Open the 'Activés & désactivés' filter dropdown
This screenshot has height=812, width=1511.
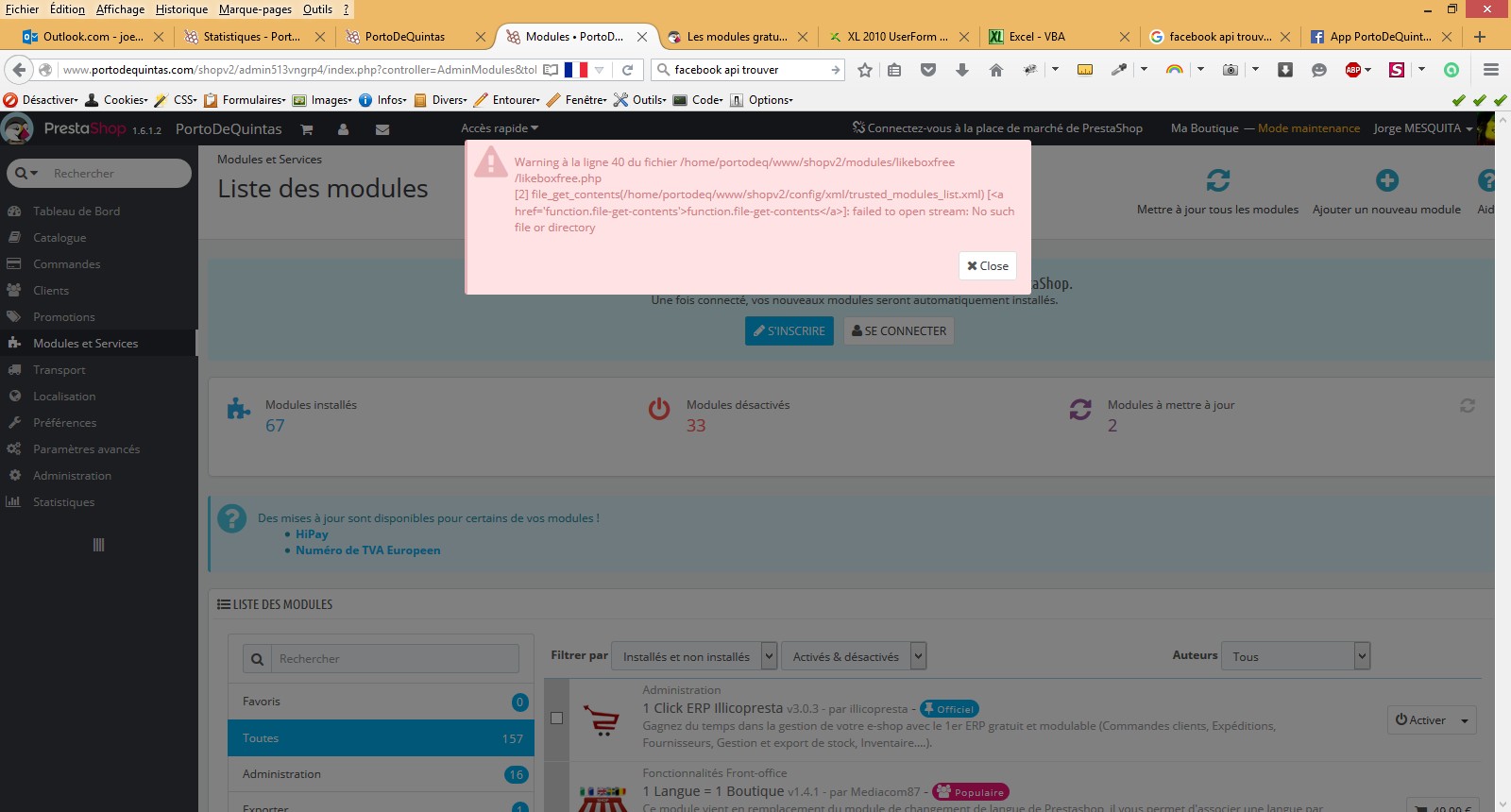pos(854,656)
